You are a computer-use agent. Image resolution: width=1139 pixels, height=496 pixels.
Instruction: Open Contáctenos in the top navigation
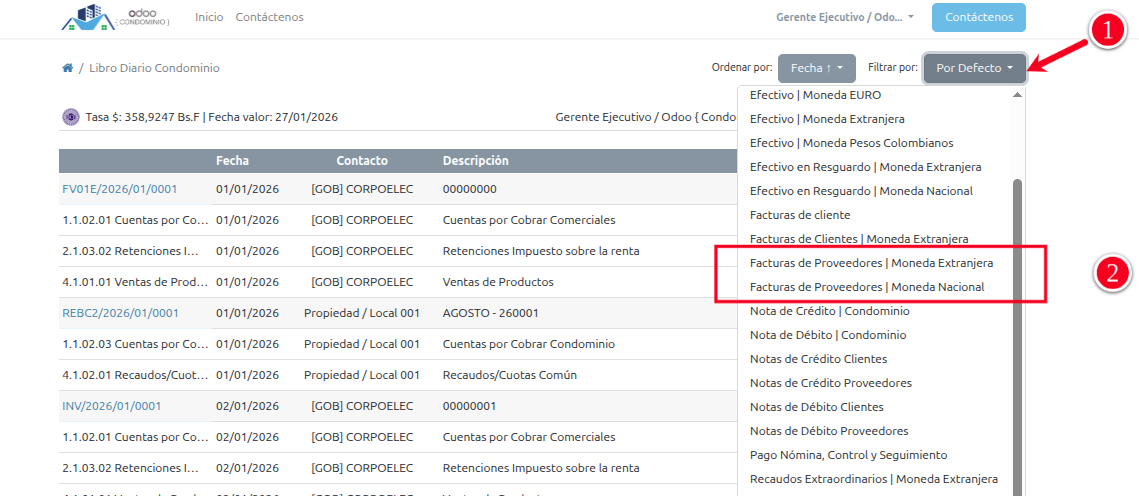(x=269, y=17)
